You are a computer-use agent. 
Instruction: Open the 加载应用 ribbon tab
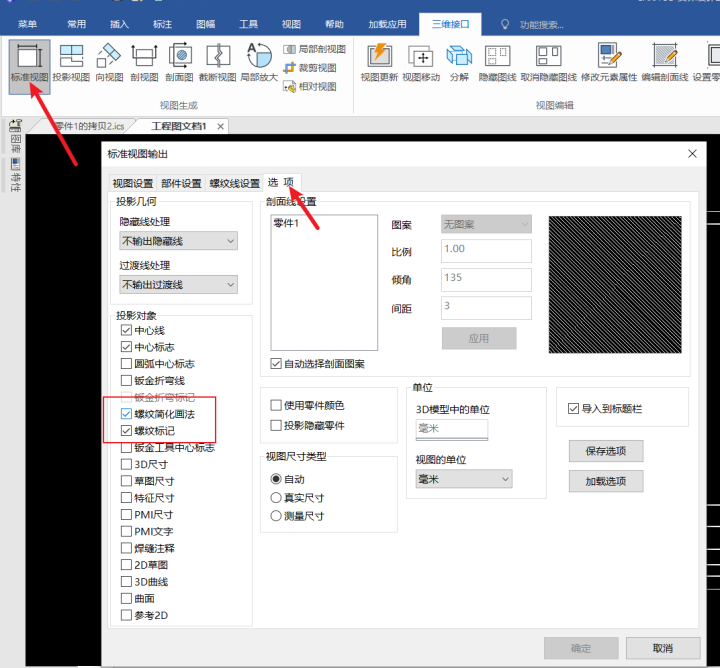tap(387, 24)
